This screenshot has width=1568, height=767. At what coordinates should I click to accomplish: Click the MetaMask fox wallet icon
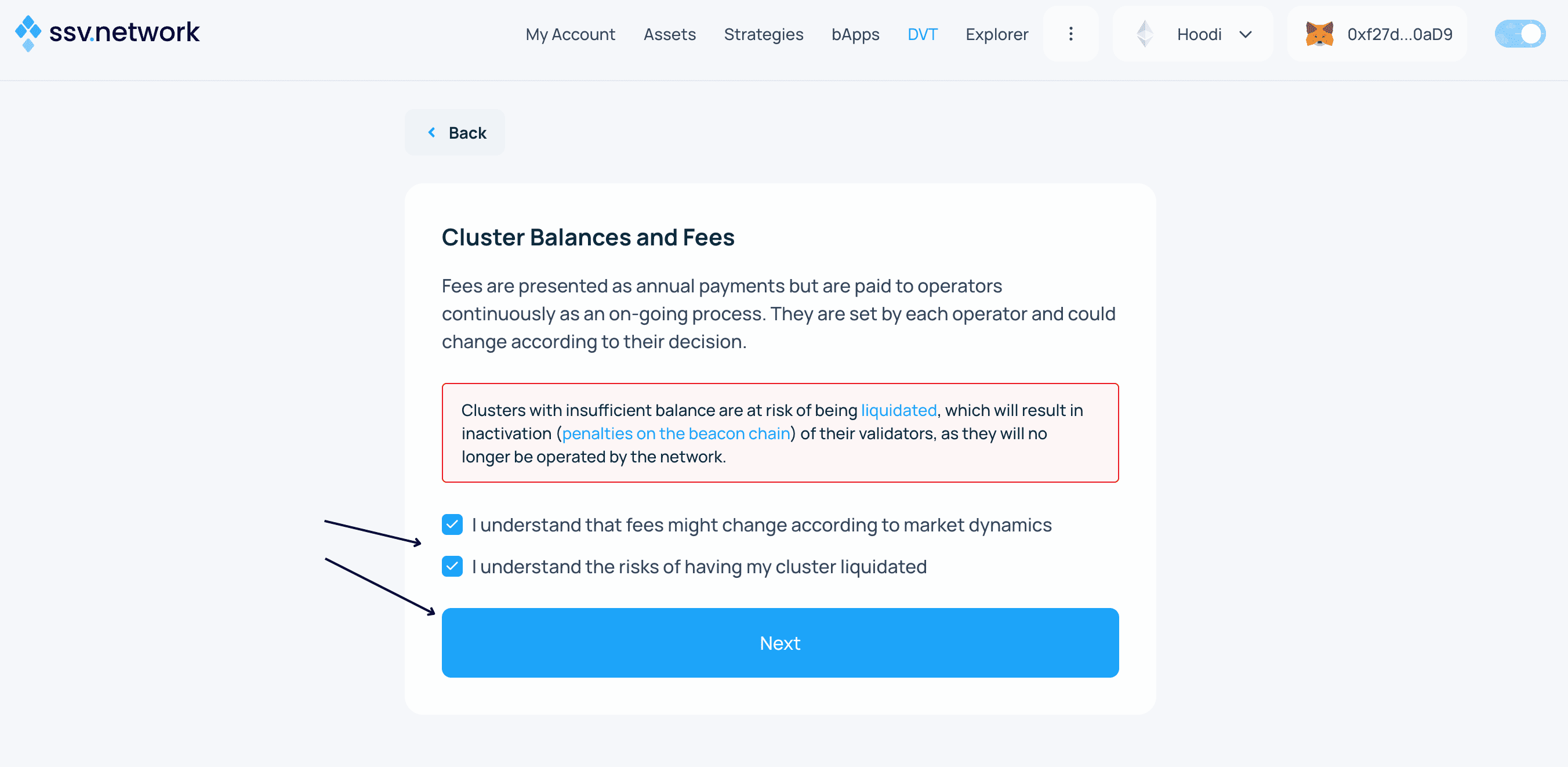(x=1319, y=34)
